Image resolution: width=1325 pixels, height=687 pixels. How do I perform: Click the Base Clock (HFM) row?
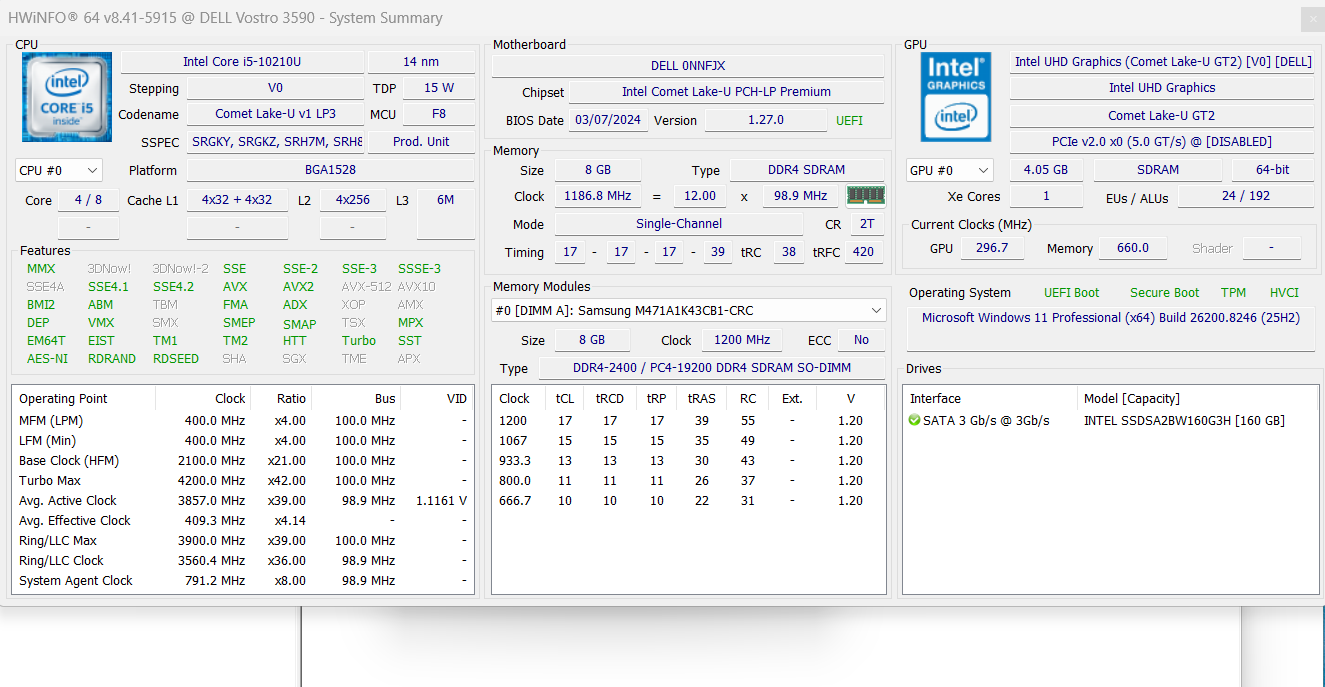coord(242,460)
